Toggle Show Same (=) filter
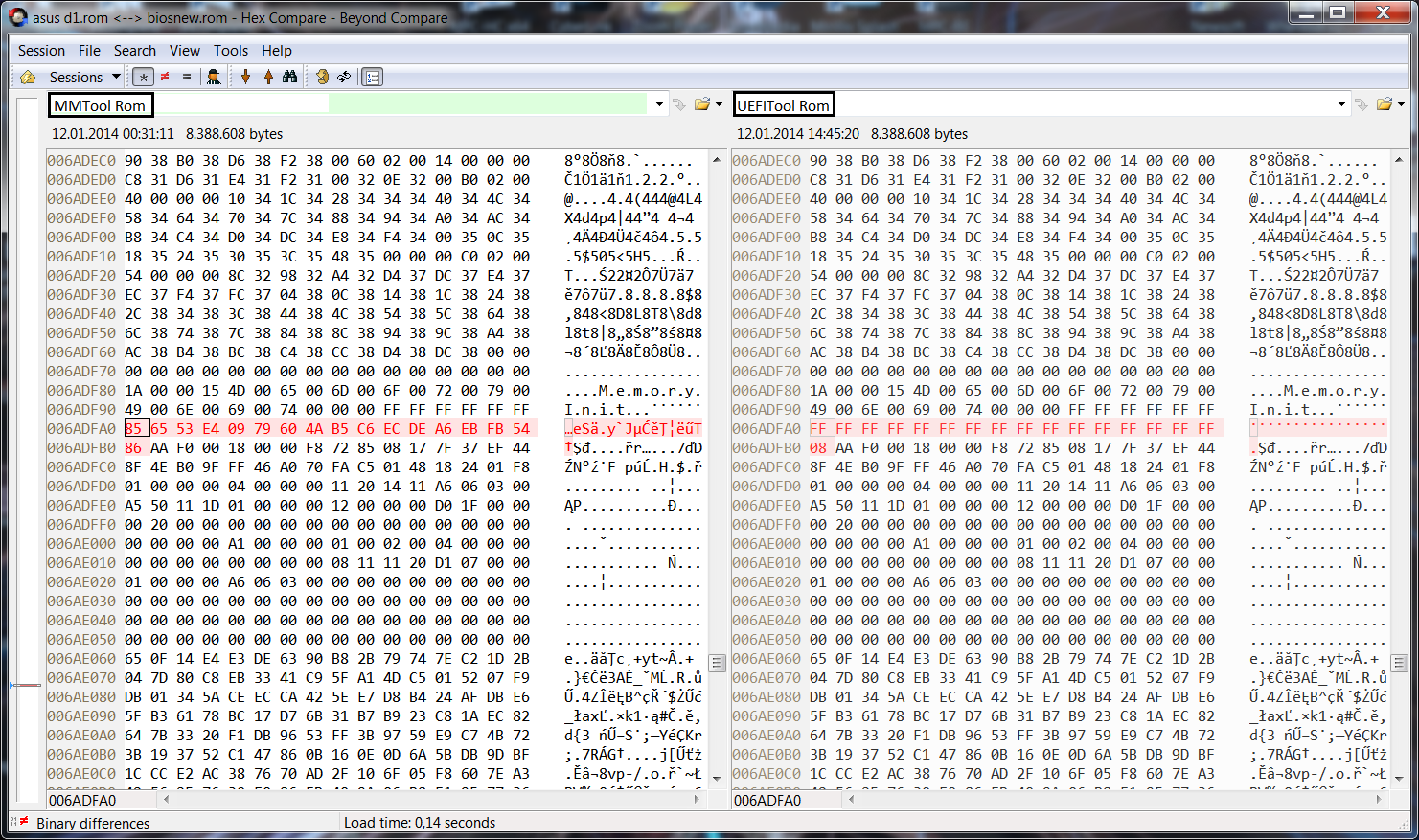This screenshot has height=840, width=1419. coord(187,77)
